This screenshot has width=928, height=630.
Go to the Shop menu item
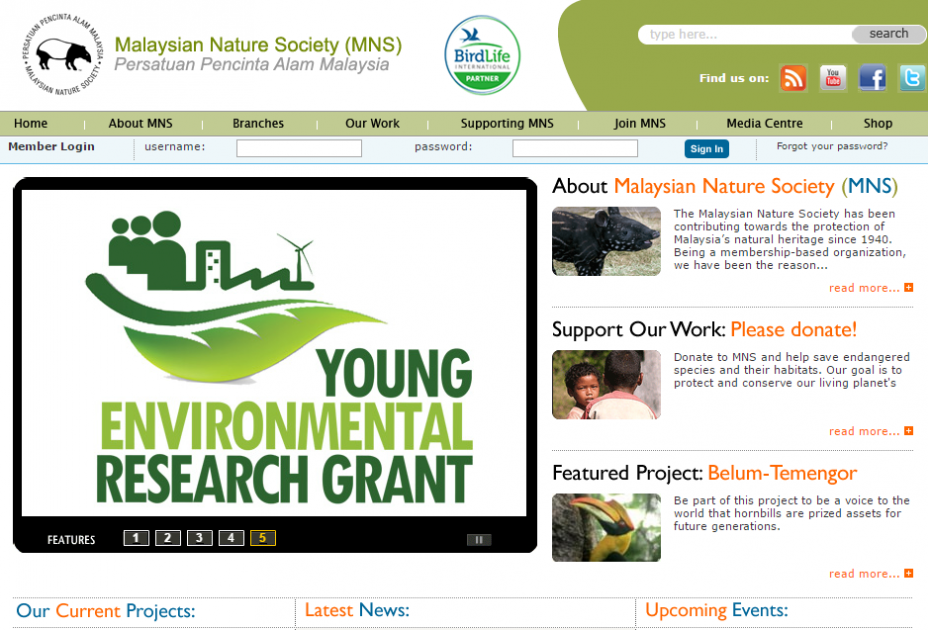878,123
